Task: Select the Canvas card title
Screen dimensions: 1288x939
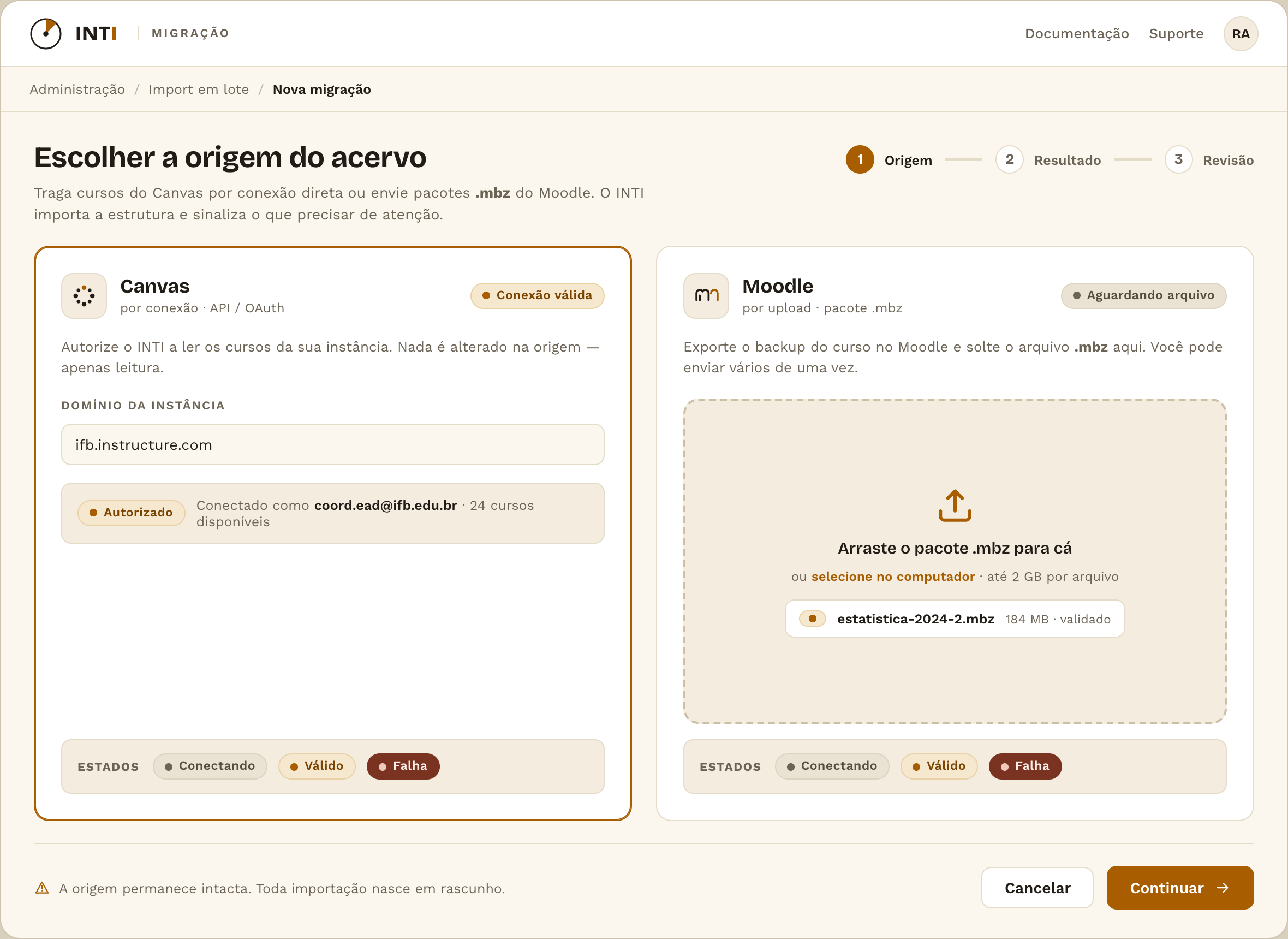Action: click(x=154, y=286)
